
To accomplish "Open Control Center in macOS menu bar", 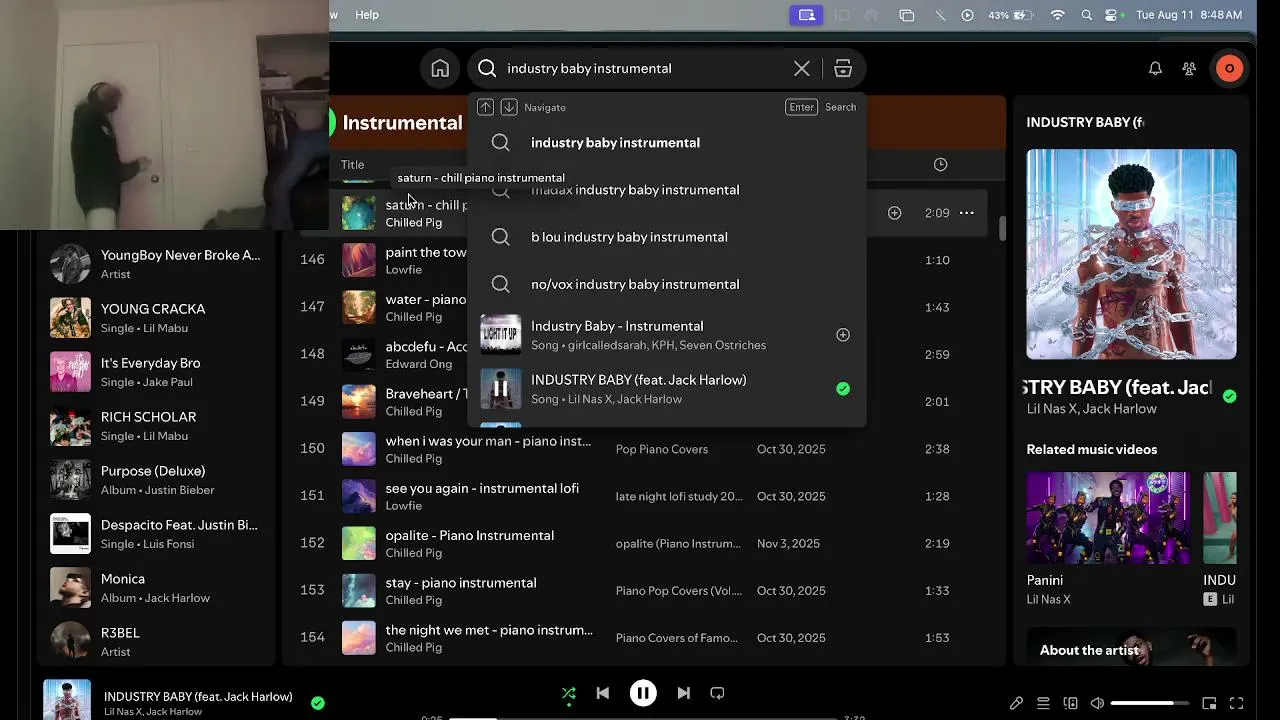I will pos(1111,15).
